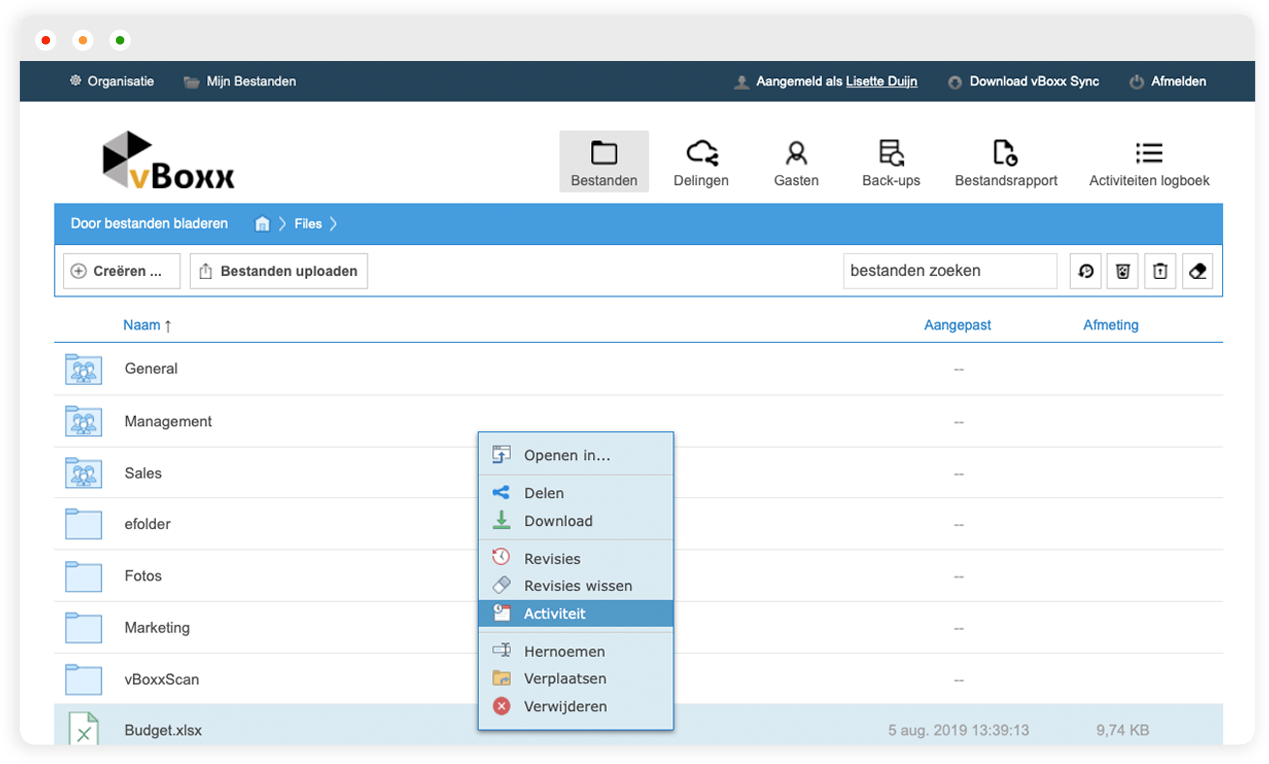Image resolution: width=1269 pixels, height=764 pixels.
Task: Open the Bestandsrapport section
Action: 1006,162
